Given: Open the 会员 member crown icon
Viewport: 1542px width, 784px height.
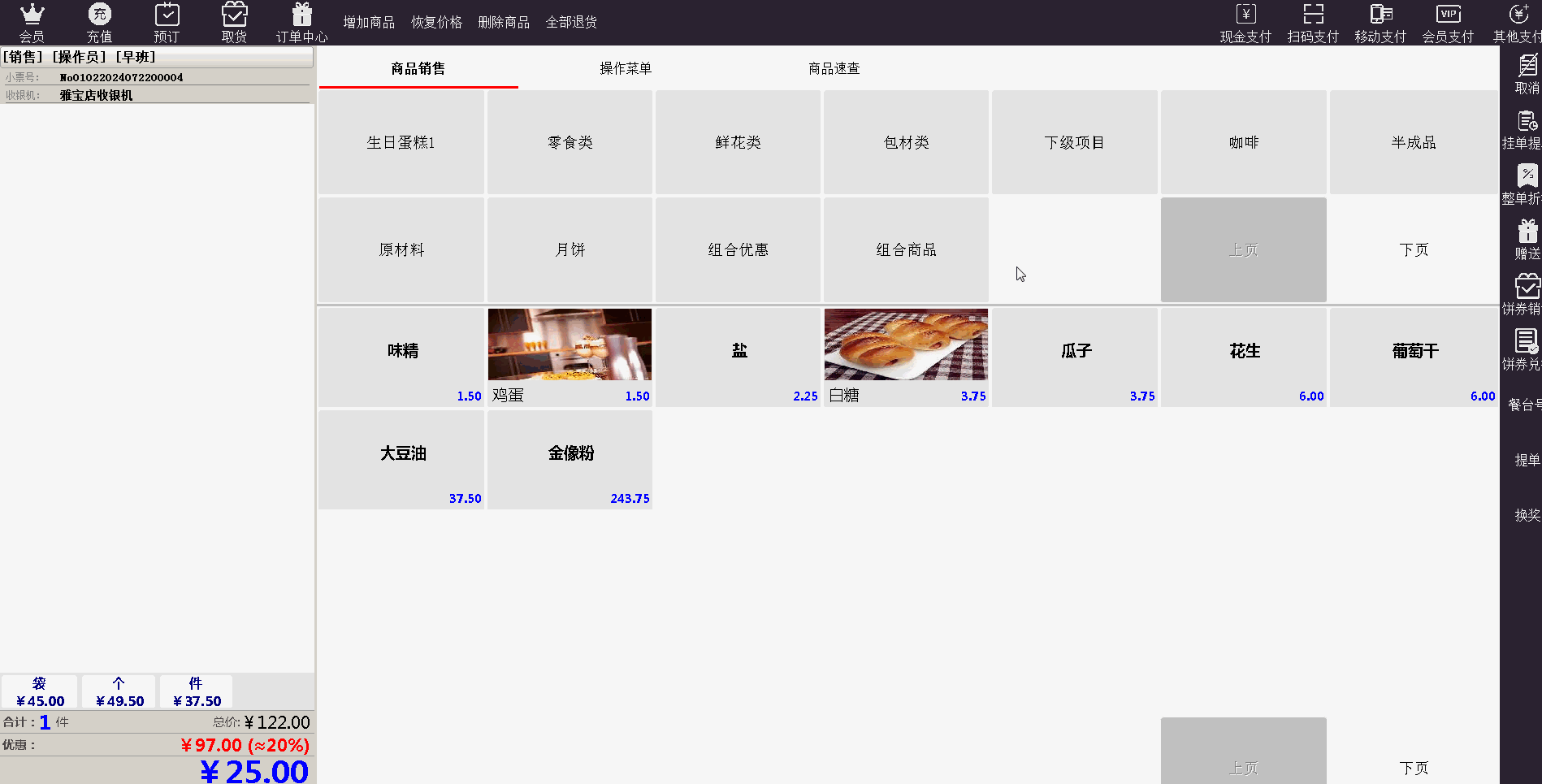Looking at the screenshot, I should pyautogui.click(x=32, y=23).
